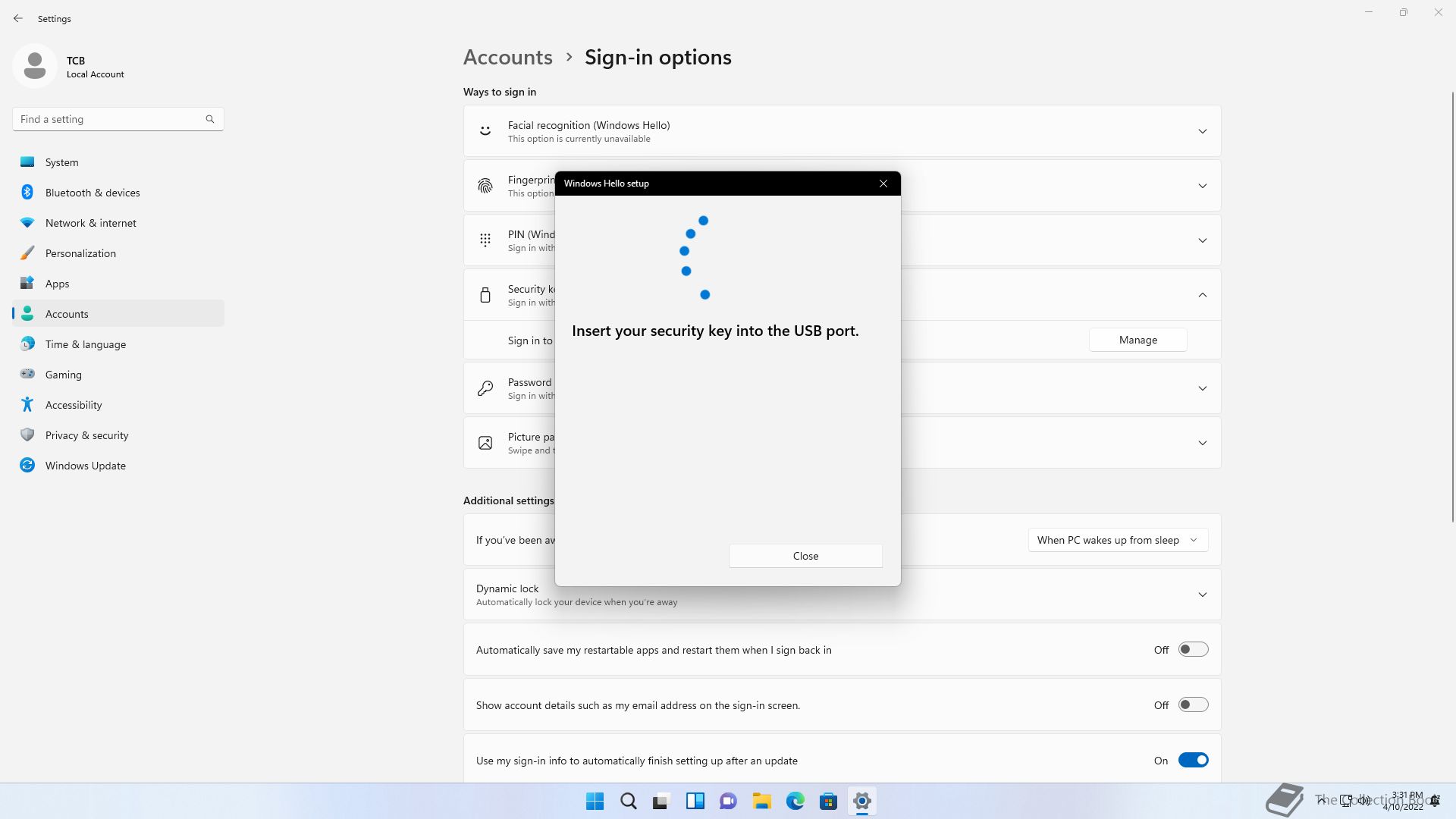Expand Facial recognition (Windows Hello) section
Screen dimensions: 1456x819
coord(1202,131)
